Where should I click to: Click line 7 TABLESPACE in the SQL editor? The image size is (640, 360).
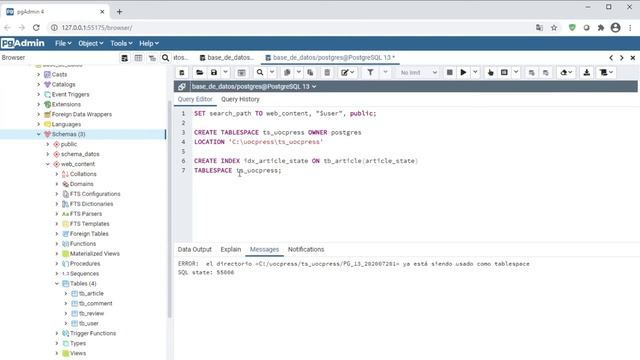click(213, 170)
